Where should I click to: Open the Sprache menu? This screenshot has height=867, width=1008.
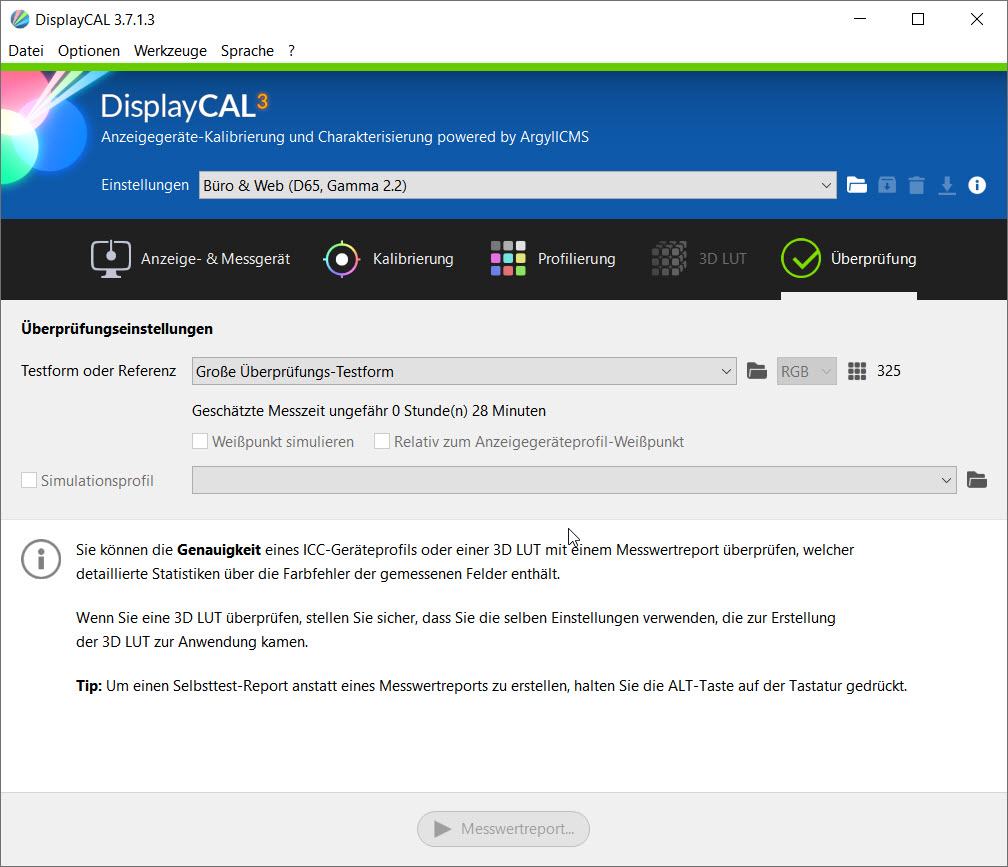point(248,51)
